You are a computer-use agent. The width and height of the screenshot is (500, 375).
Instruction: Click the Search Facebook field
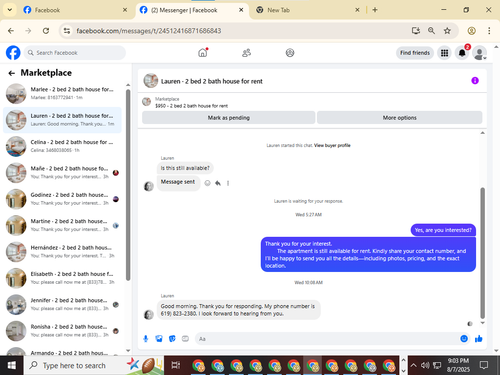75,53
